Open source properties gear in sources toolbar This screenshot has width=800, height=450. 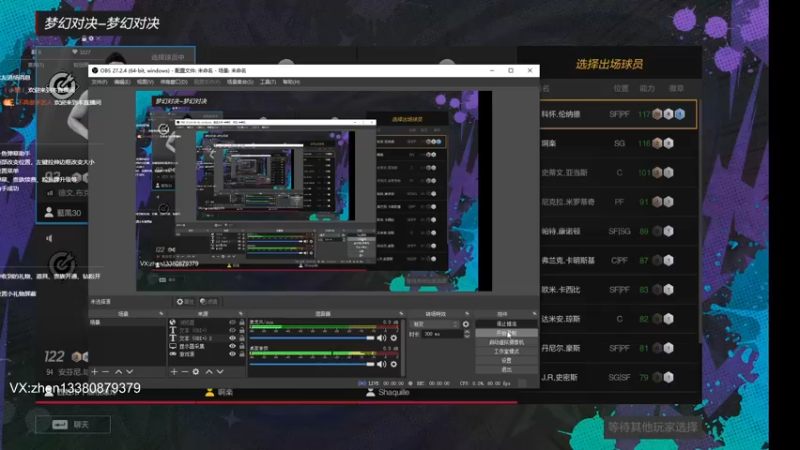pos(196,372)
